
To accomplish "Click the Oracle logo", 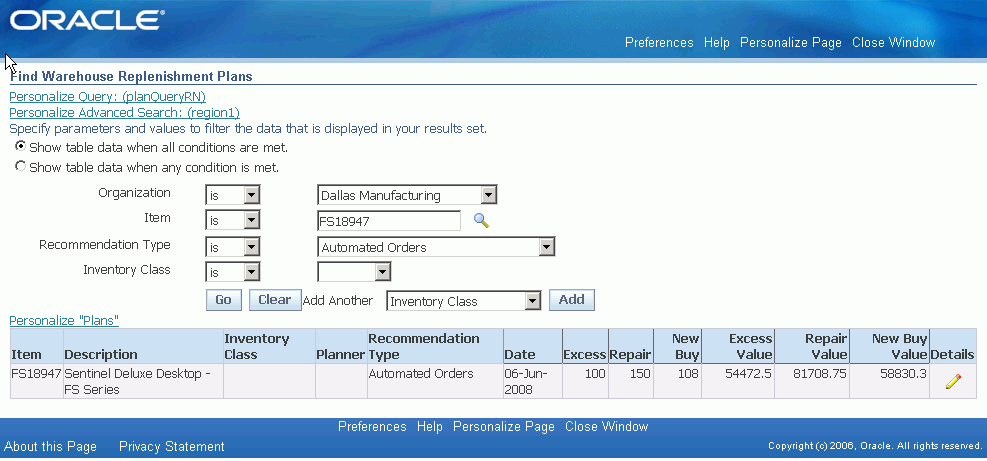I will (x=86, y=21).
